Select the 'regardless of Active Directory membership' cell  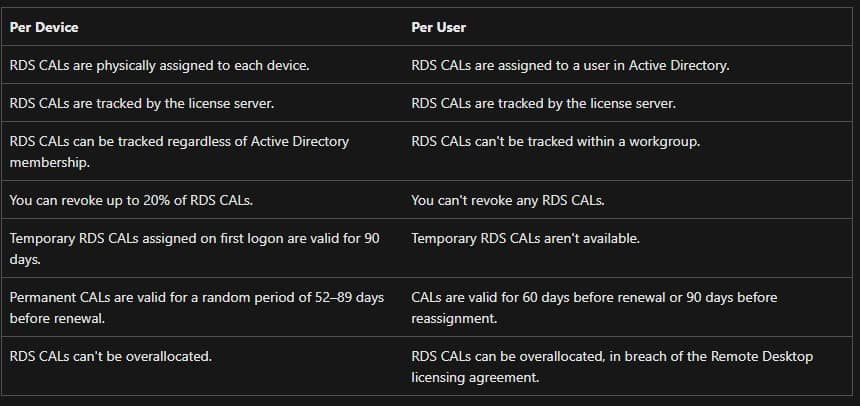click(179, 151)
